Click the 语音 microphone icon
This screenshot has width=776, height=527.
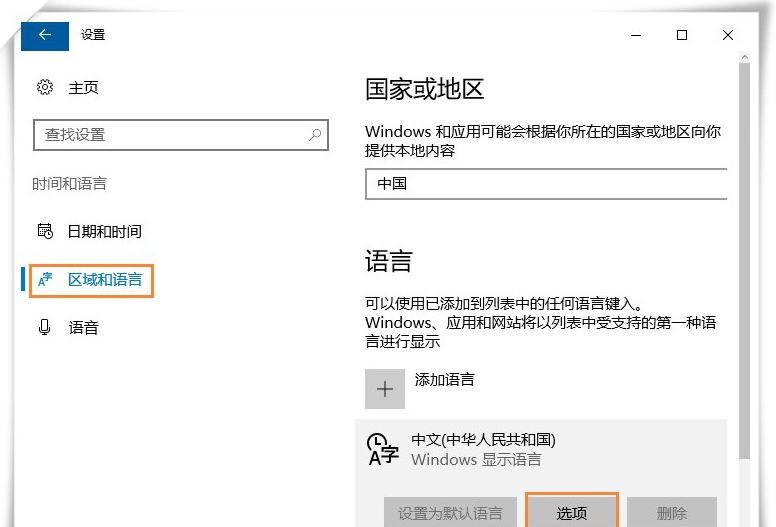click(45, 327)
